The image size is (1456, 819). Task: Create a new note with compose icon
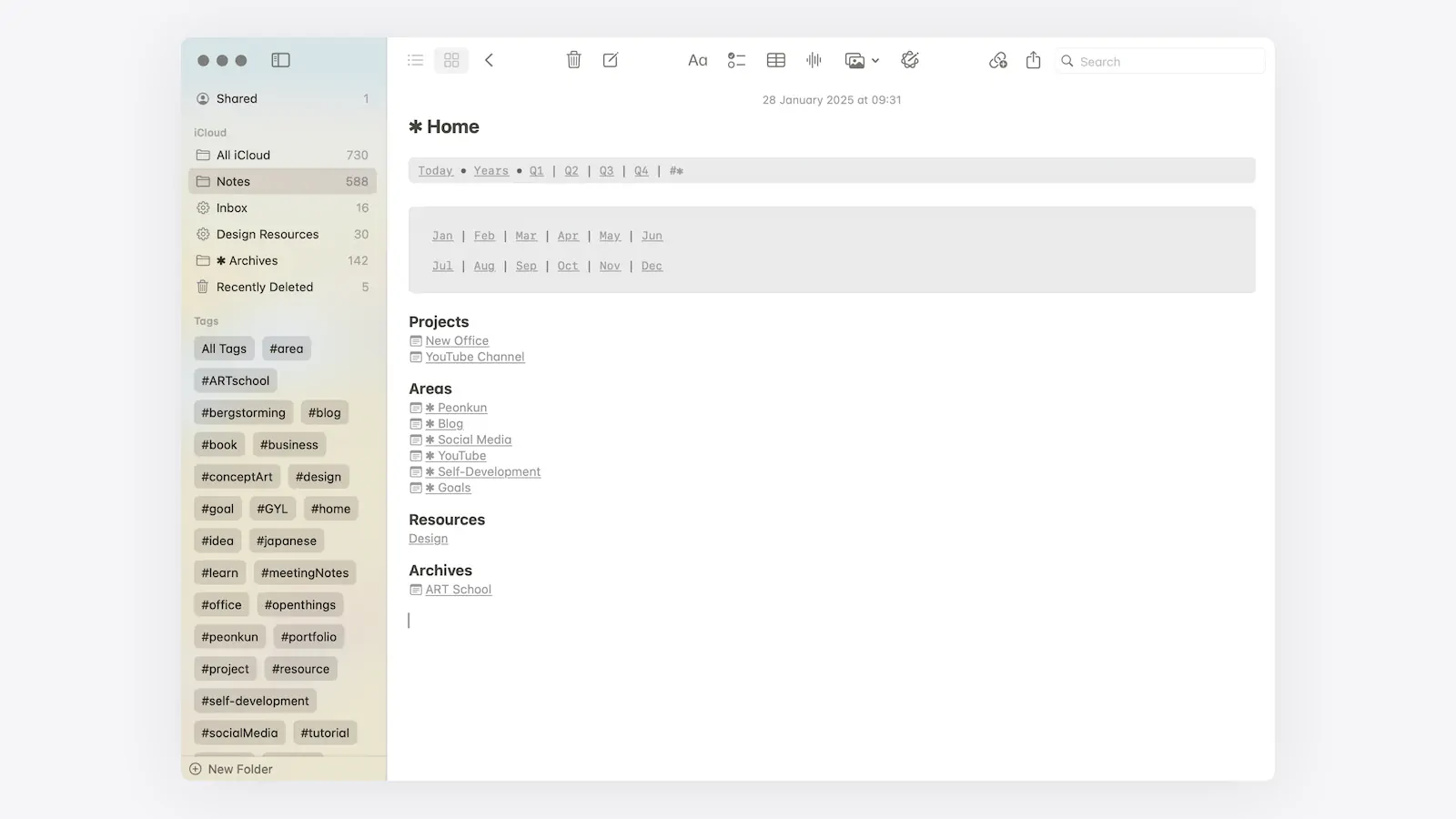coord(611,60)
